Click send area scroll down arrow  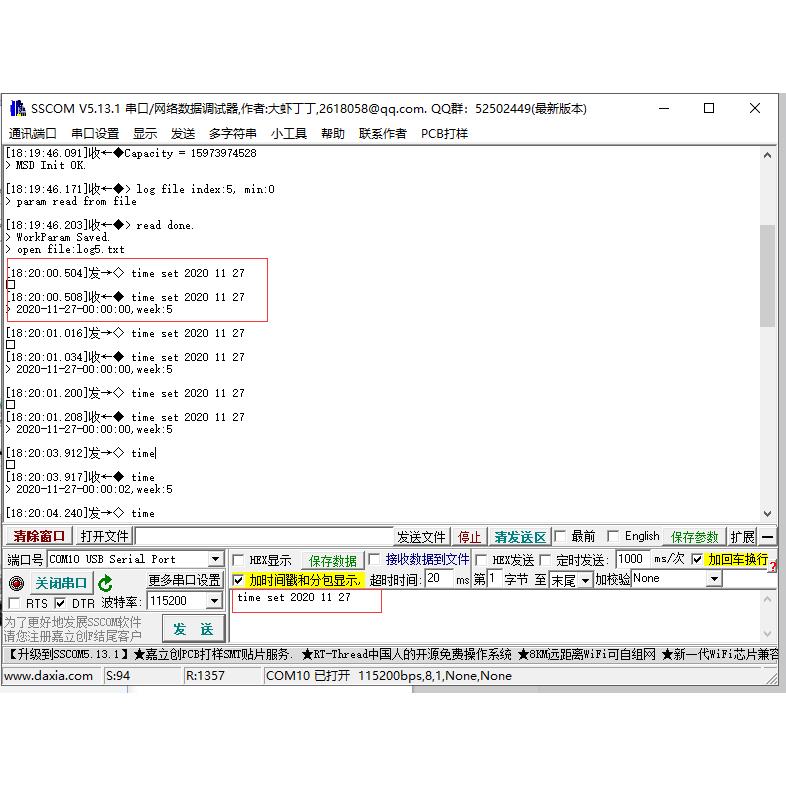click(767, 634)
